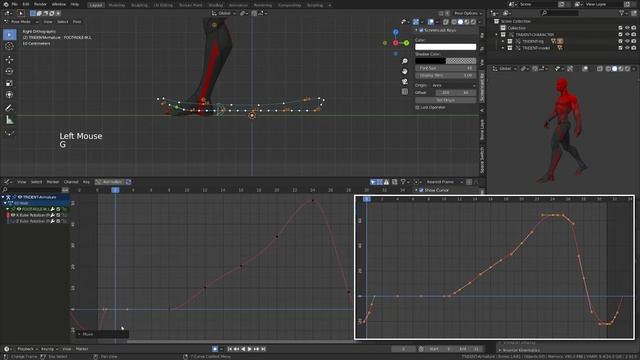
Task: Expand the TRIDENT-model outliner row
Action: (503, 48)
